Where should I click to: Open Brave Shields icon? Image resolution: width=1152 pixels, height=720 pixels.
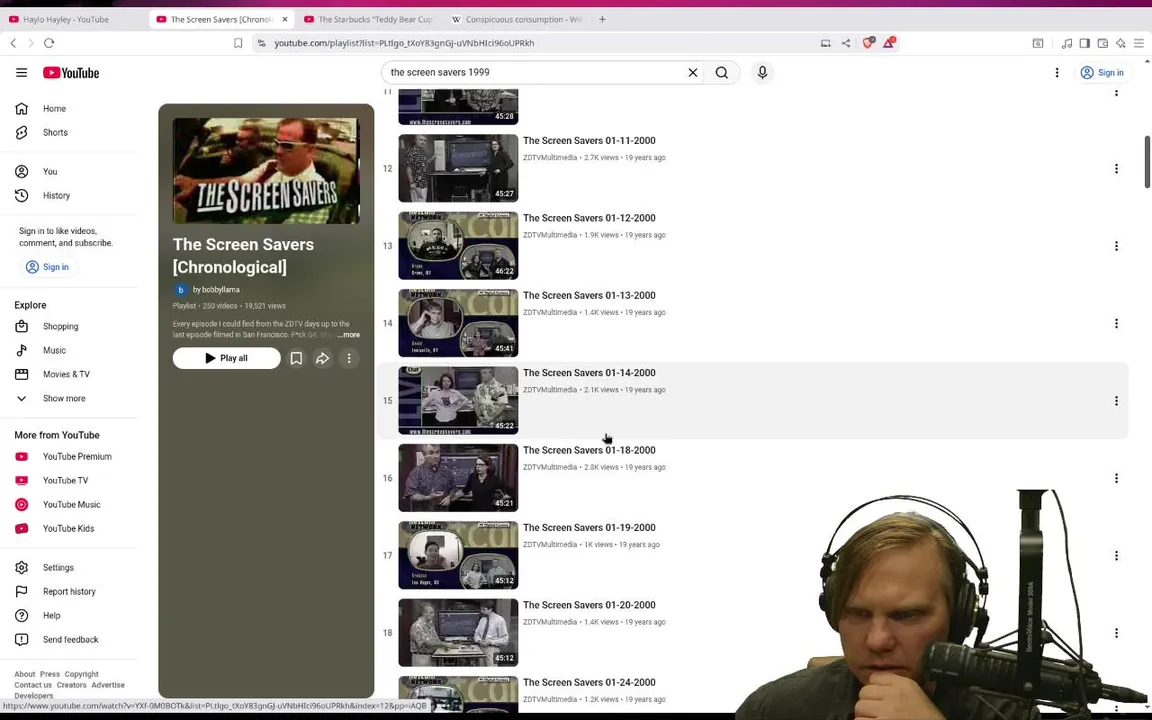(868, 43)
